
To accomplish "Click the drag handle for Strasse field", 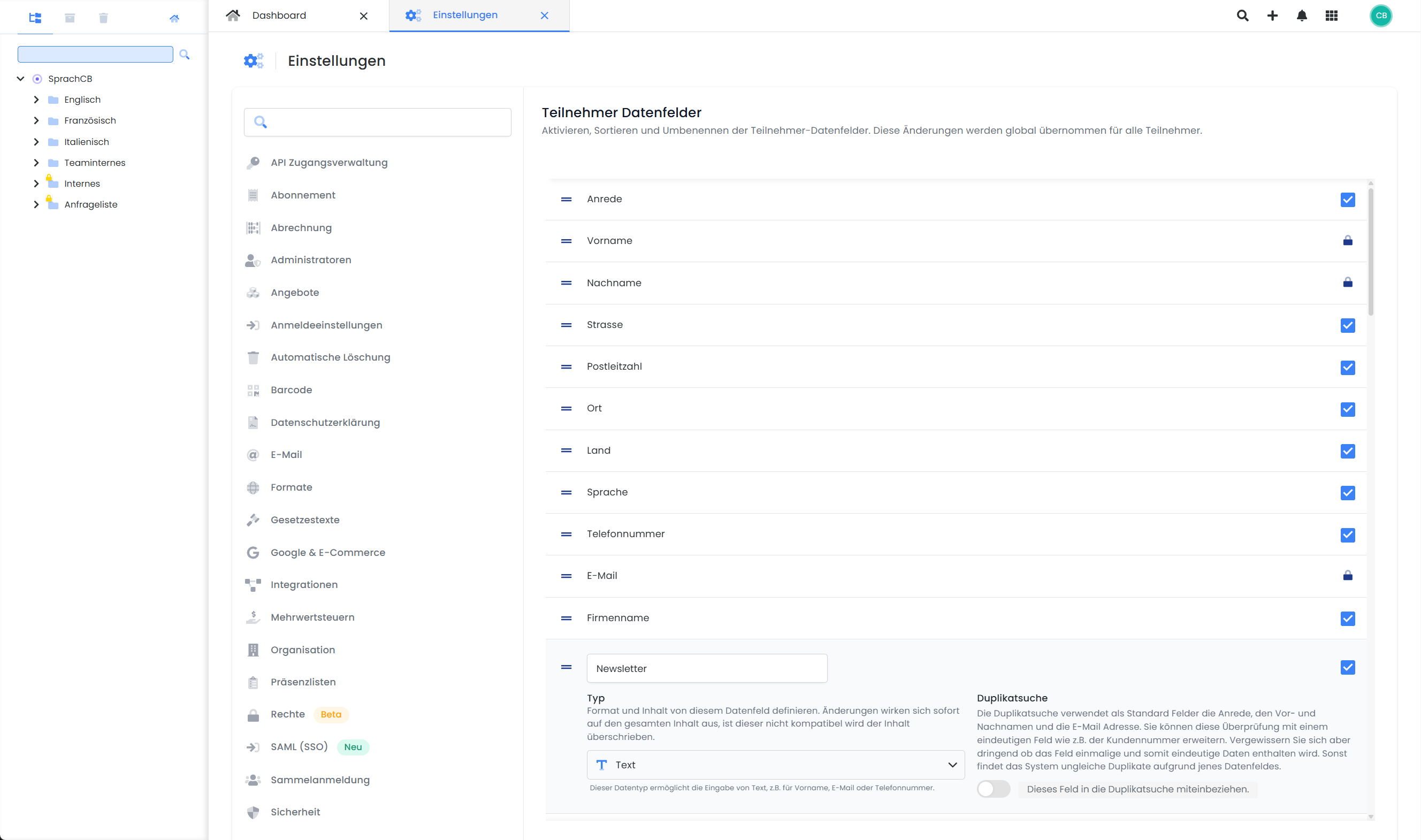I will click(x=566, y=325).
